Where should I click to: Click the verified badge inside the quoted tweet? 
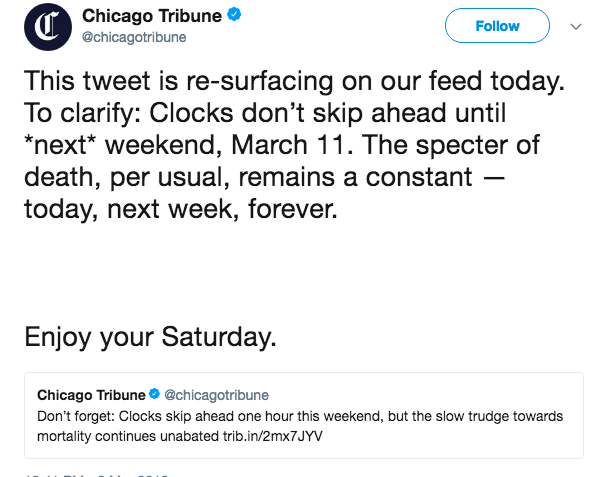tap(154, 395)
